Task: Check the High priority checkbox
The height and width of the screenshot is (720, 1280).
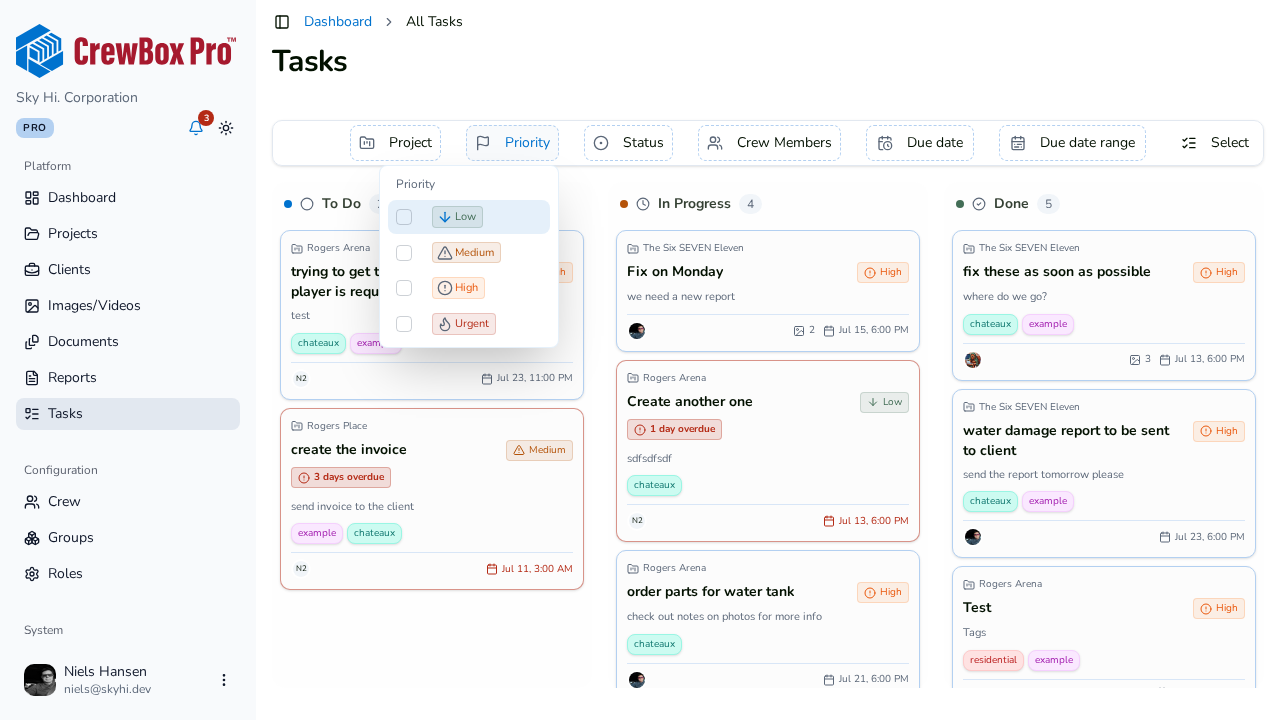Action: coord(404,288)
